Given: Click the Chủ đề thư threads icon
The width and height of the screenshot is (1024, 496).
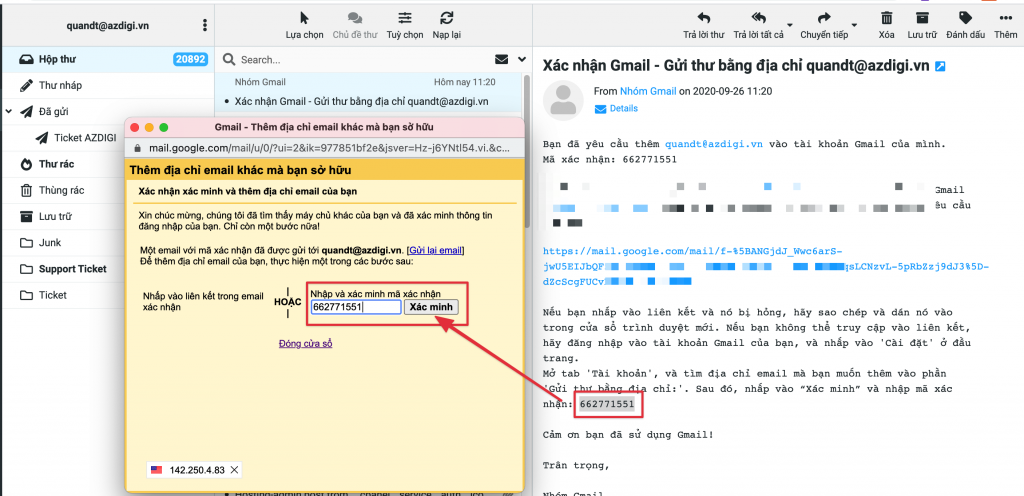Looking at the screenshot, I should click(x=355, y=25).
